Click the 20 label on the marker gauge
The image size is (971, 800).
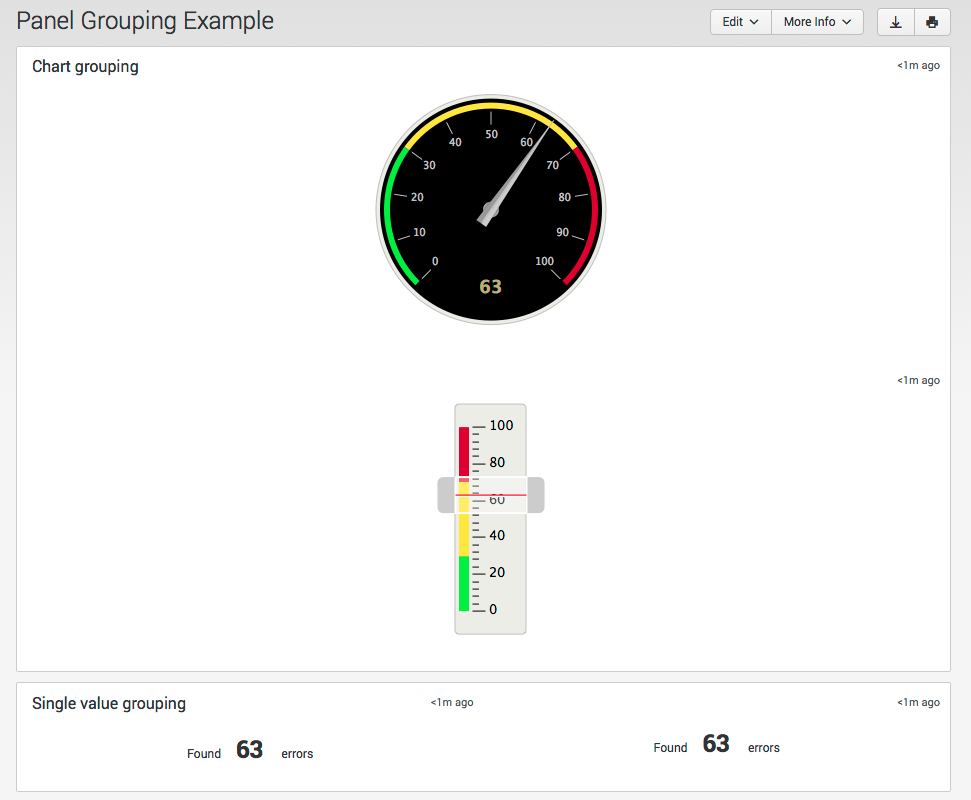[x=497, y=572]
